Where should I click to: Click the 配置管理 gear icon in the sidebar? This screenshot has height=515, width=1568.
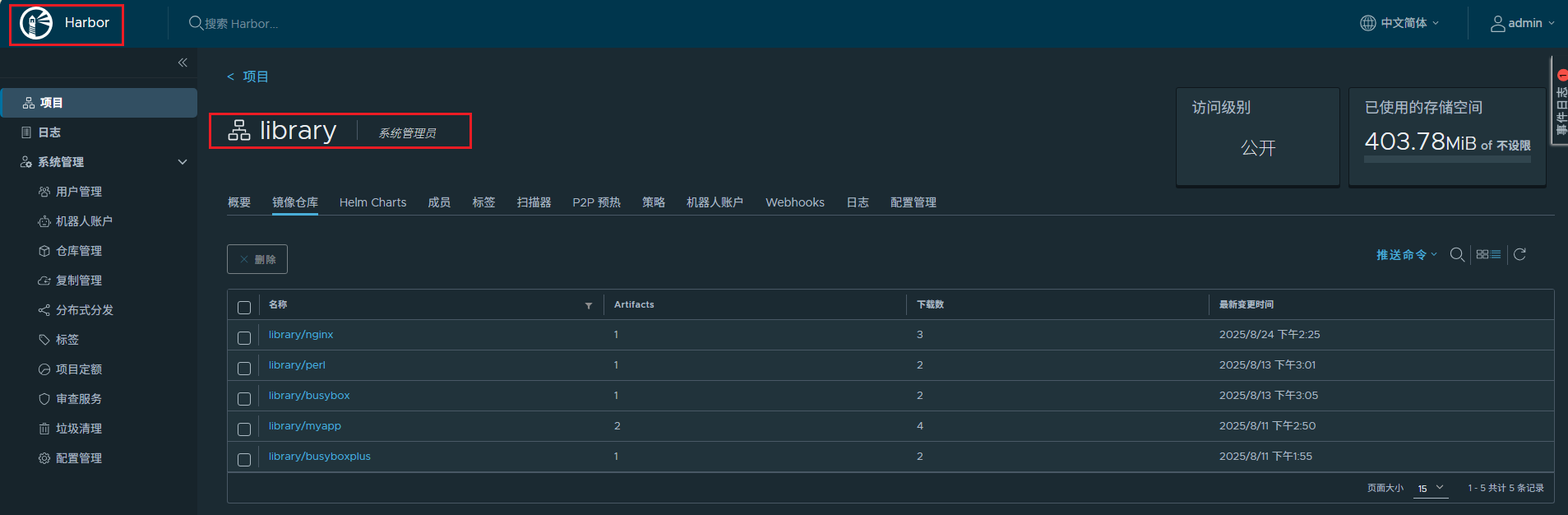pyautogui.click(x=44, y=458)
